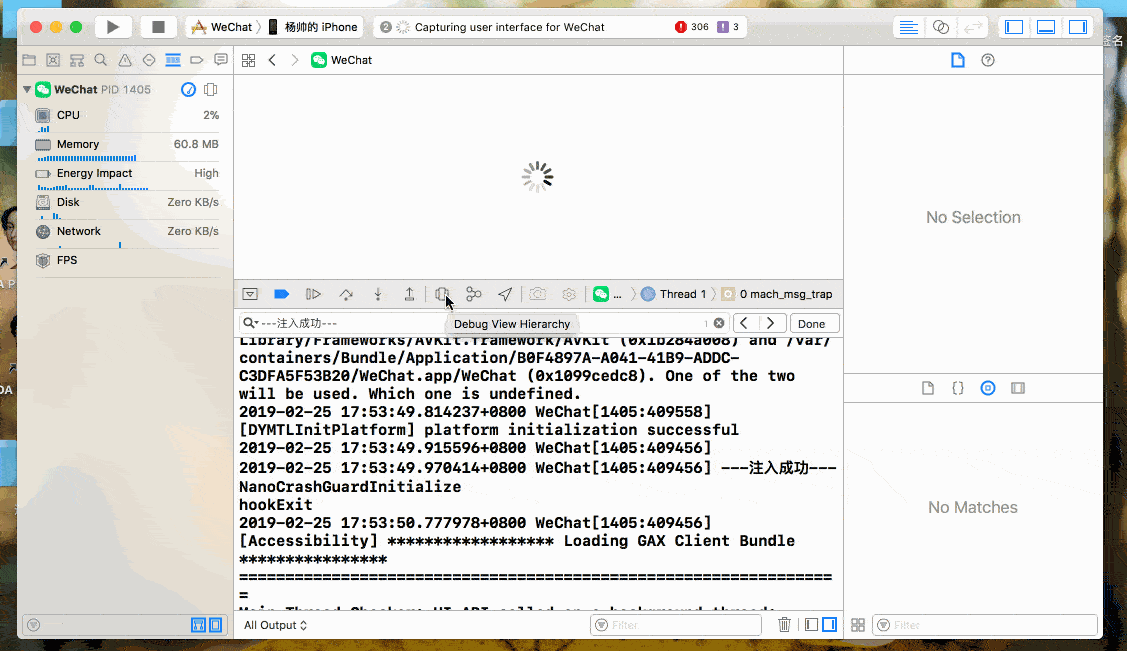Screen dimensions: 1127x651
Task: Go to previous search match
Action: (x=745, y=323)
